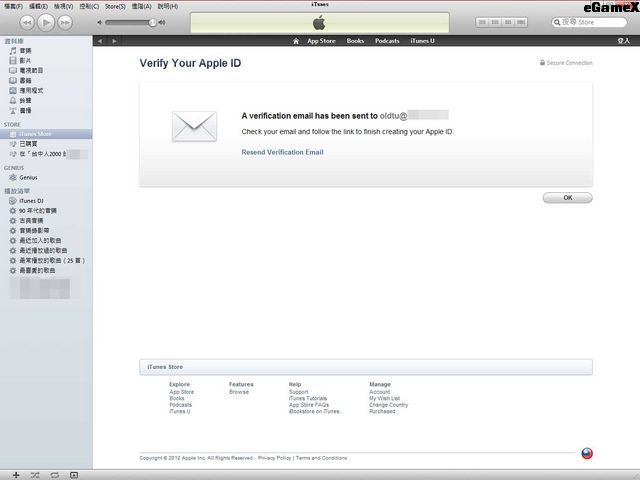Click the store forward arrow
The width and height of the screenshot is (640, 480).
coord(114,41)
